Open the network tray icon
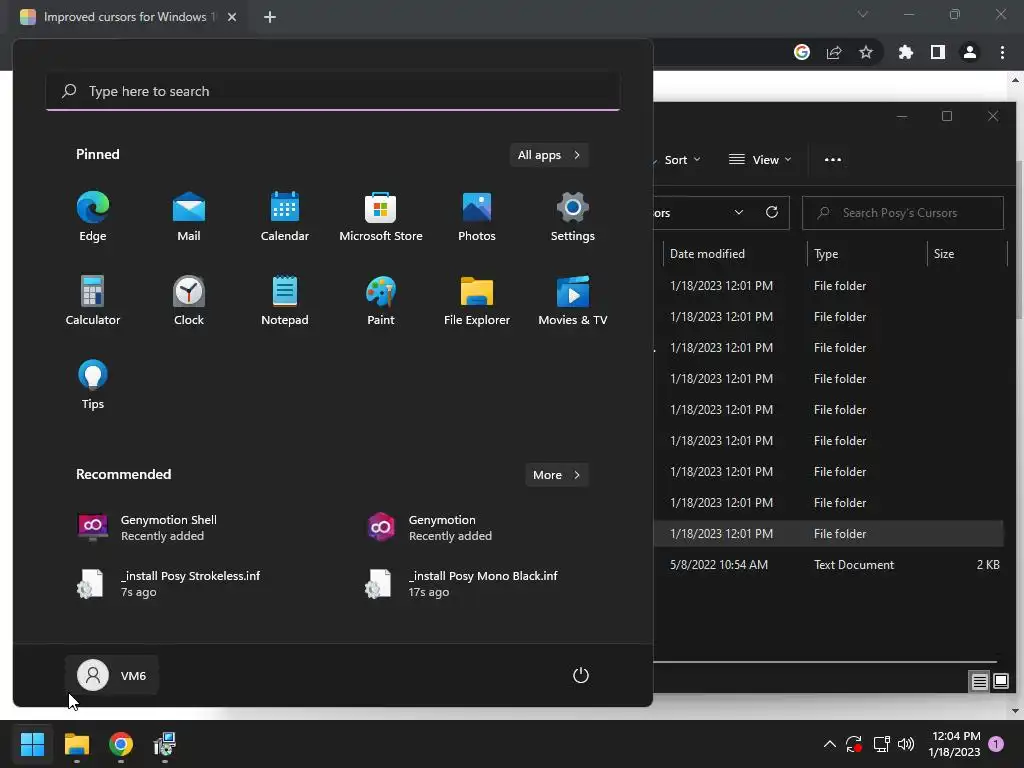Viewport: 1024px width, 768px height. coord(882,744)
